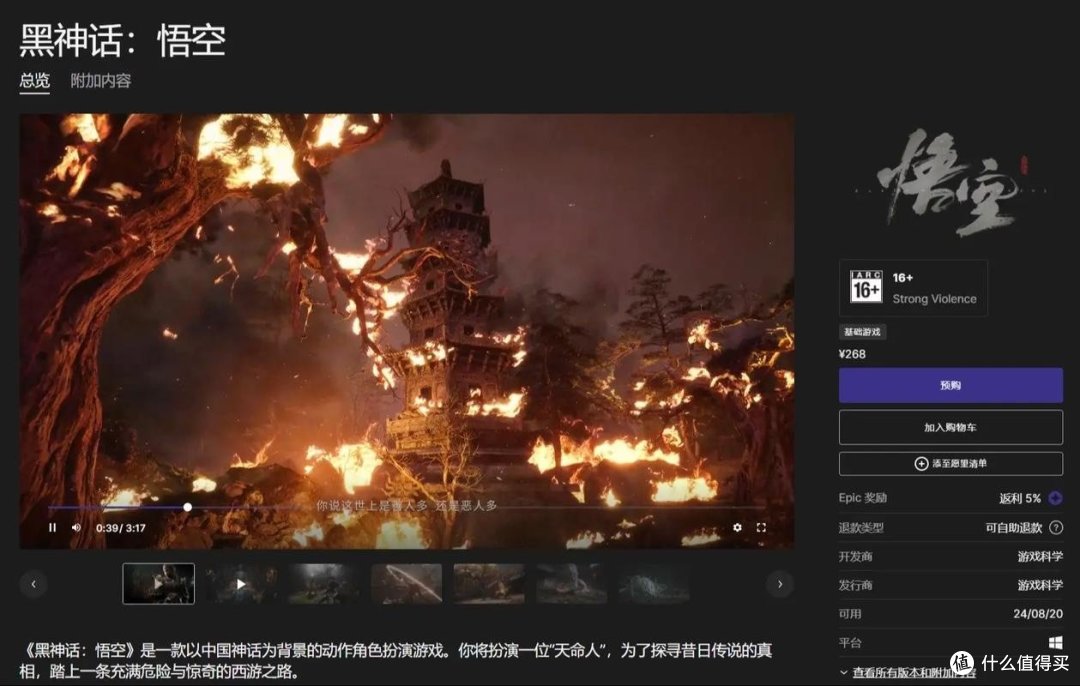Viewport: 1080px width, 686px height.
Task: Click the IARC 16+ rating badge
Action: 866,287
